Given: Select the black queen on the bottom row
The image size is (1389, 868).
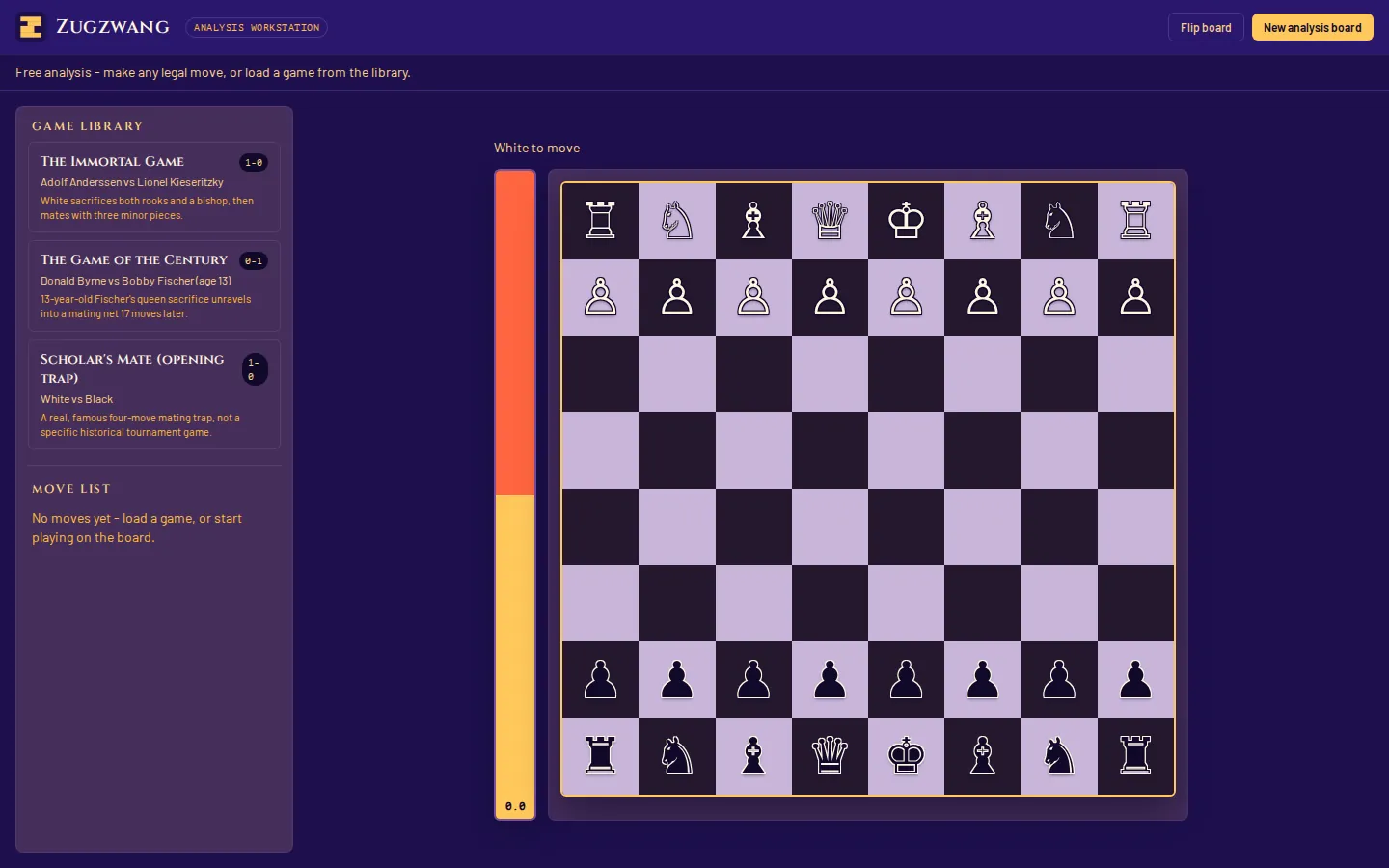Looking at the screenshot, I should (830, 756).
